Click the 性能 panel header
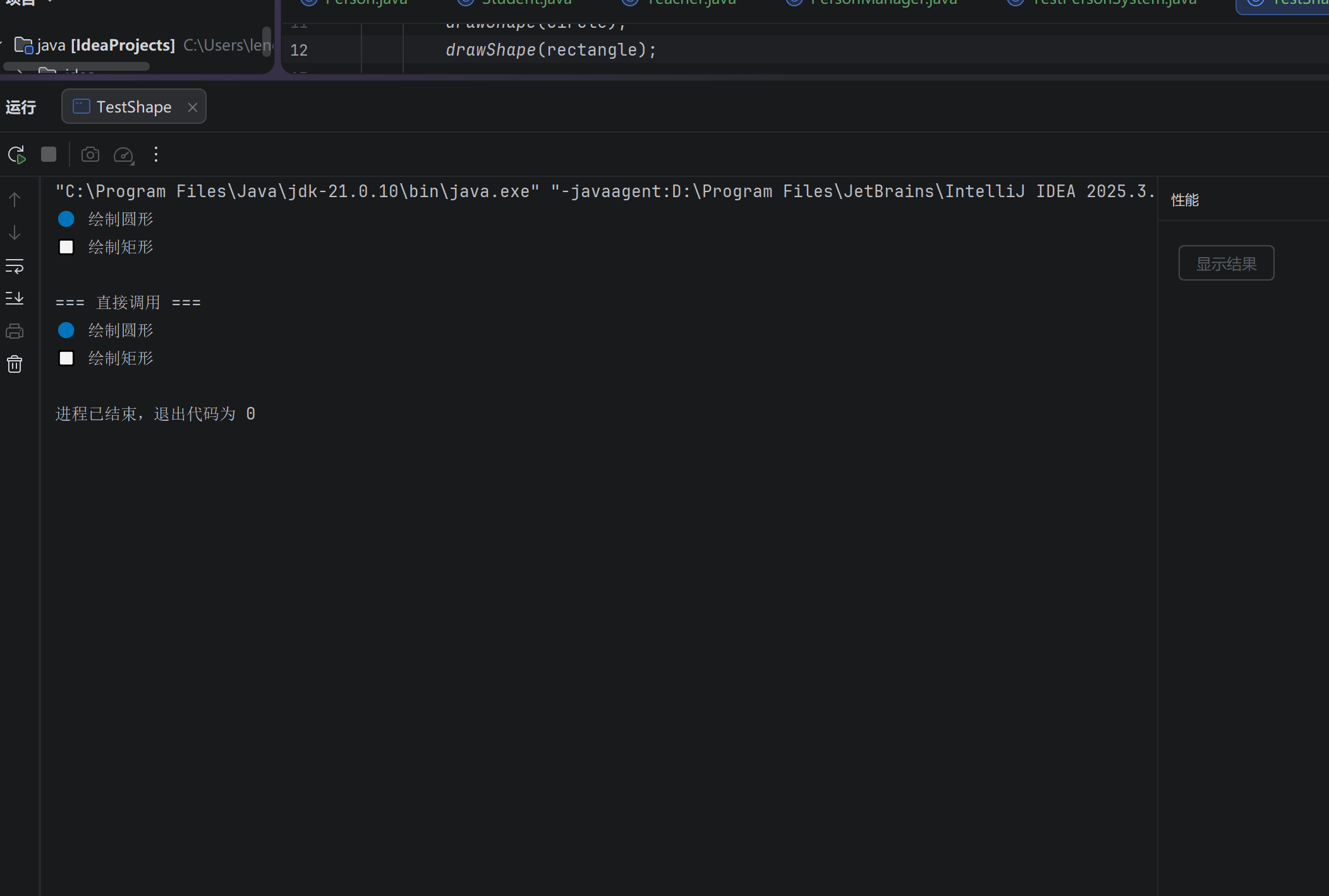The height and width of the screenshot is (896, 1329). pyautogui.click(x=1184, y=200)
